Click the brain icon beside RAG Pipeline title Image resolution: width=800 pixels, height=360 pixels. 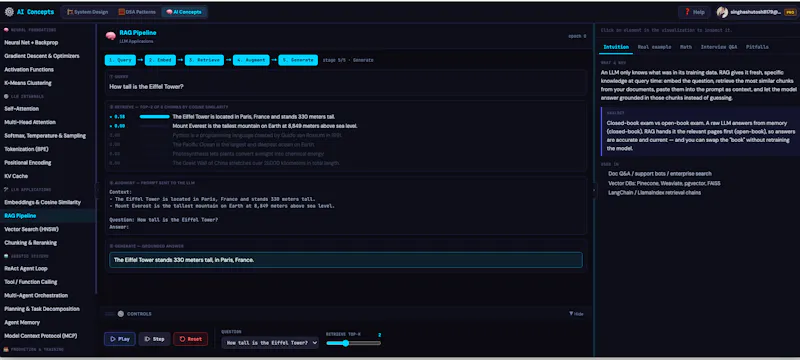tap(110, 36)
